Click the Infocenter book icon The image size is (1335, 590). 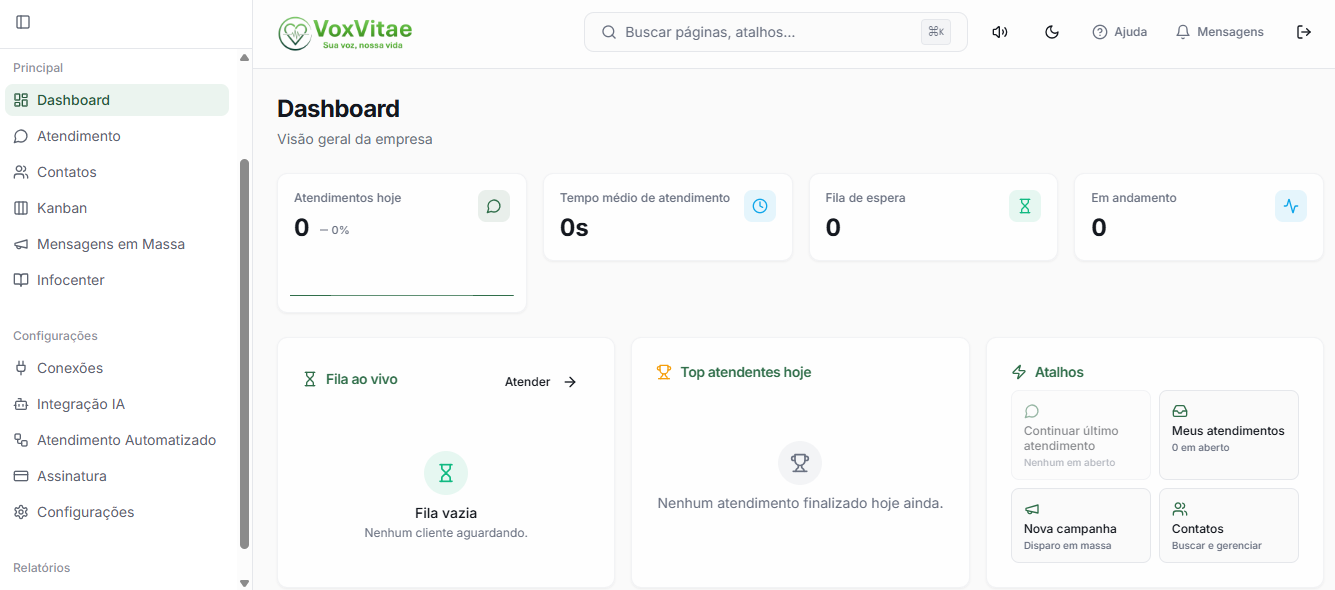click(x=21, y=280)
